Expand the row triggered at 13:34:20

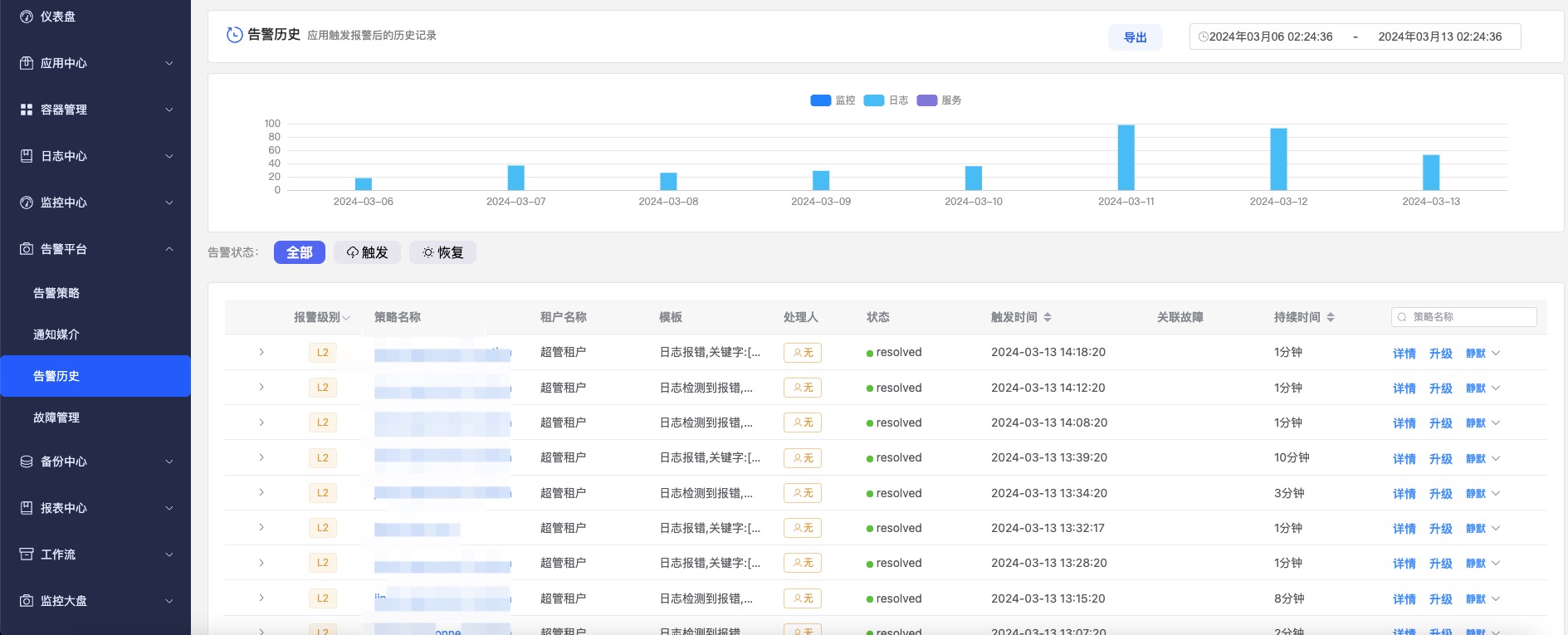pos(261,492)
